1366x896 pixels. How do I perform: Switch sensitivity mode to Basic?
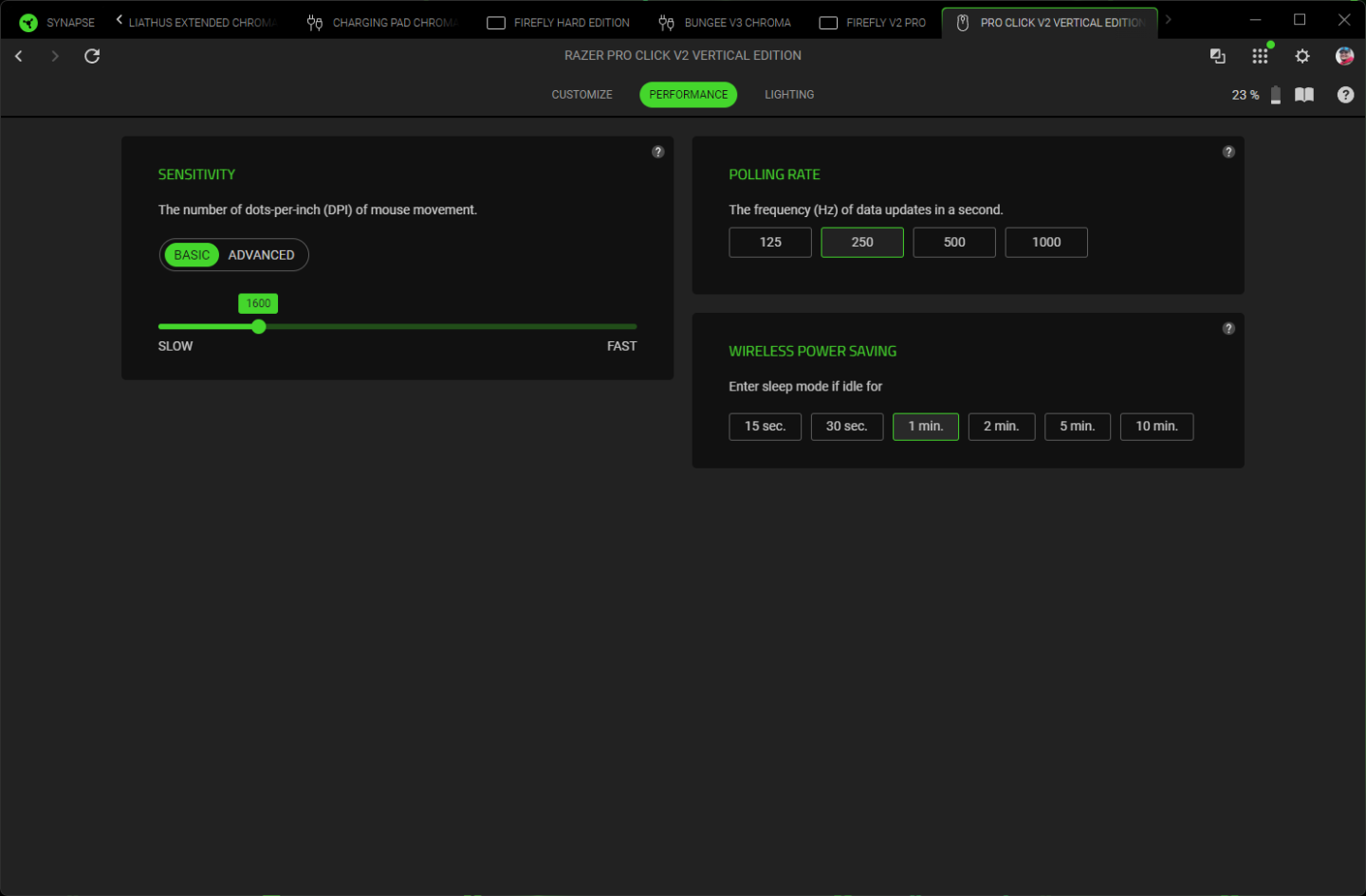tap(192, 255)
